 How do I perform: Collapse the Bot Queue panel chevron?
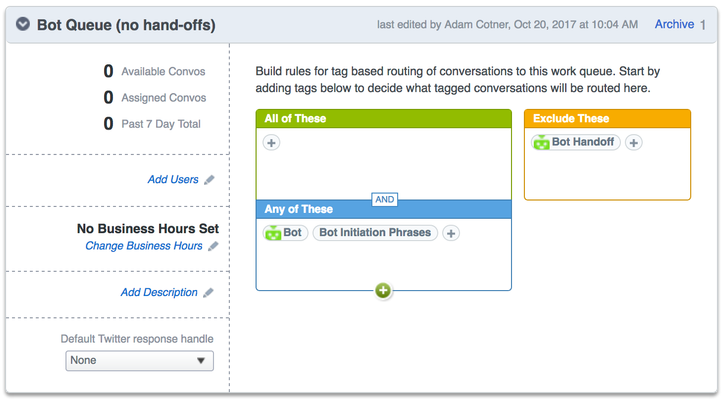(23, 24)
